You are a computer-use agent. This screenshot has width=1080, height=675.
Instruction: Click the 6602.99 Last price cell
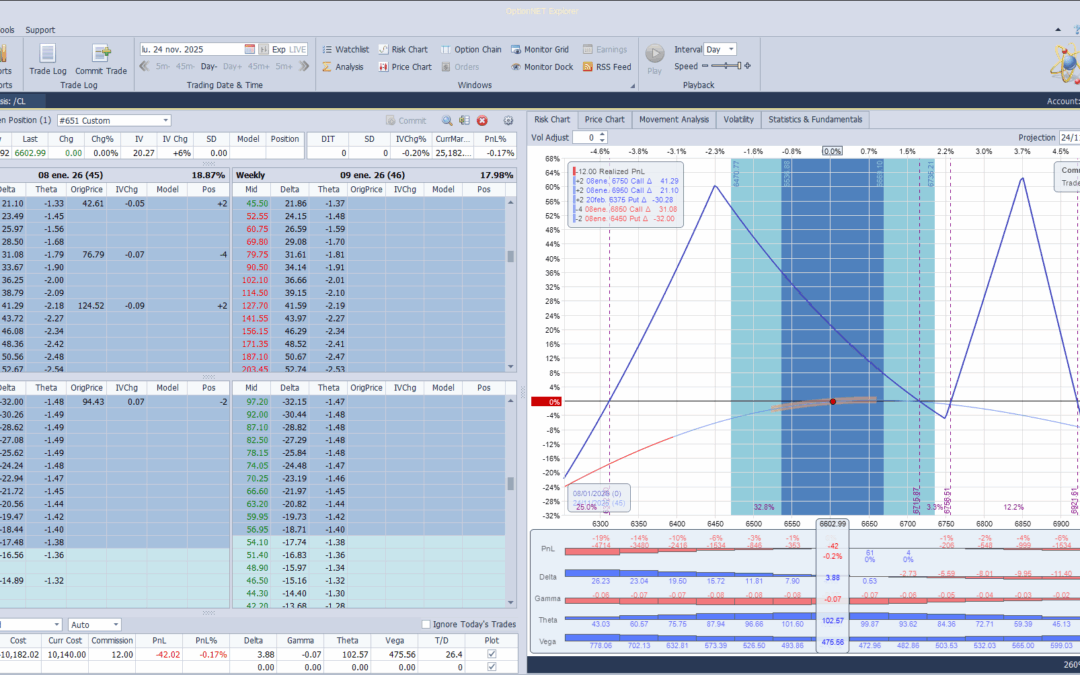30,152
